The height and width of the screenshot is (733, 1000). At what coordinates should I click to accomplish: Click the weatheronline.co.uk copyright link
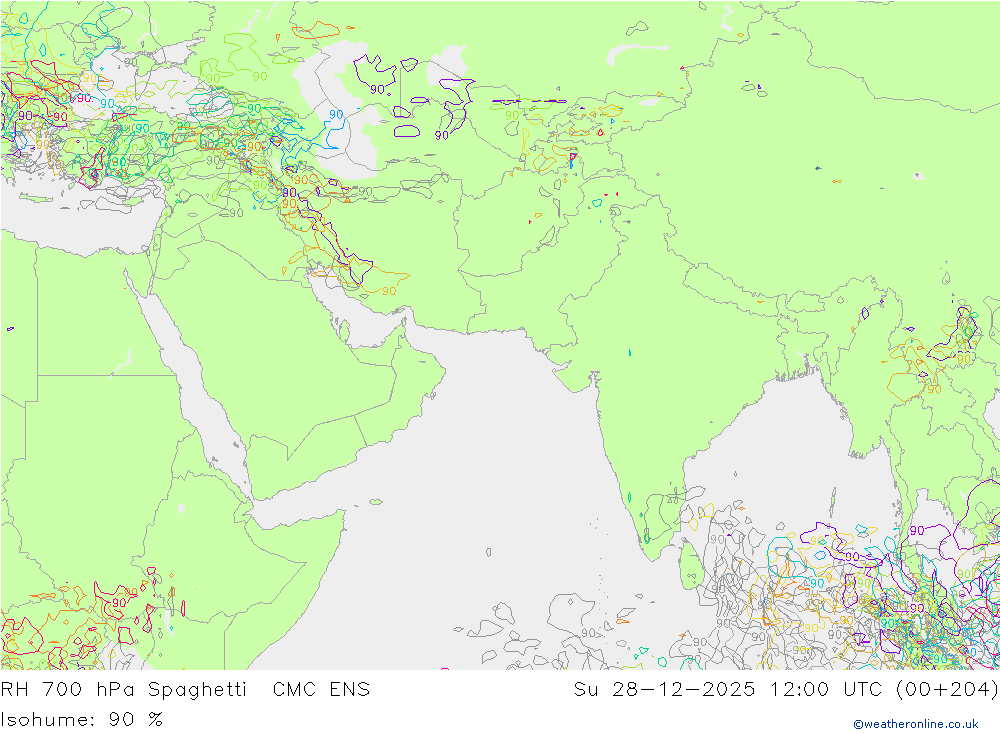916,724
